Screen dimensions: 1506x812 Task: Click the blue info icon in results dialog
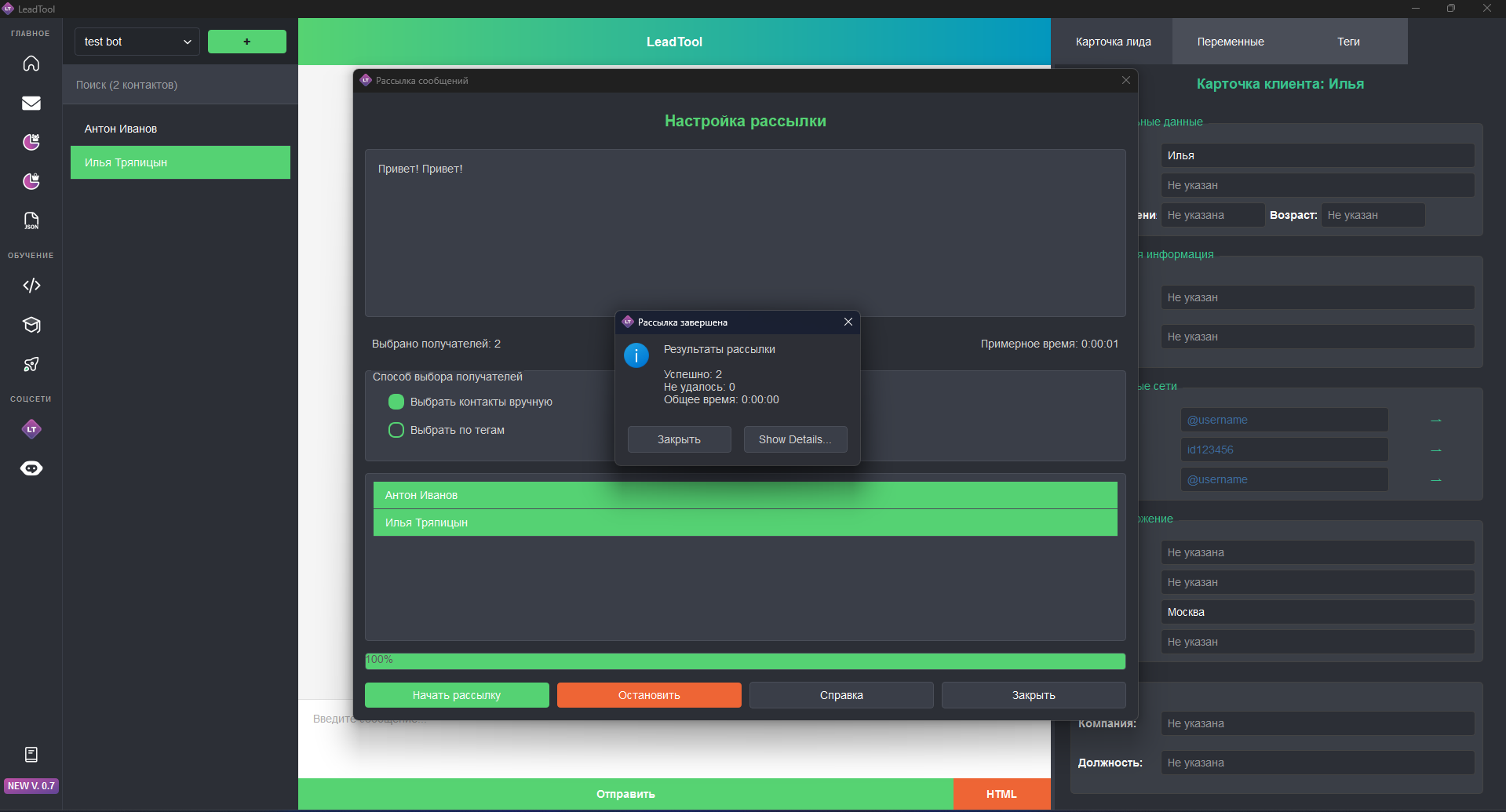pyautogui.click(x=636, y=355)
